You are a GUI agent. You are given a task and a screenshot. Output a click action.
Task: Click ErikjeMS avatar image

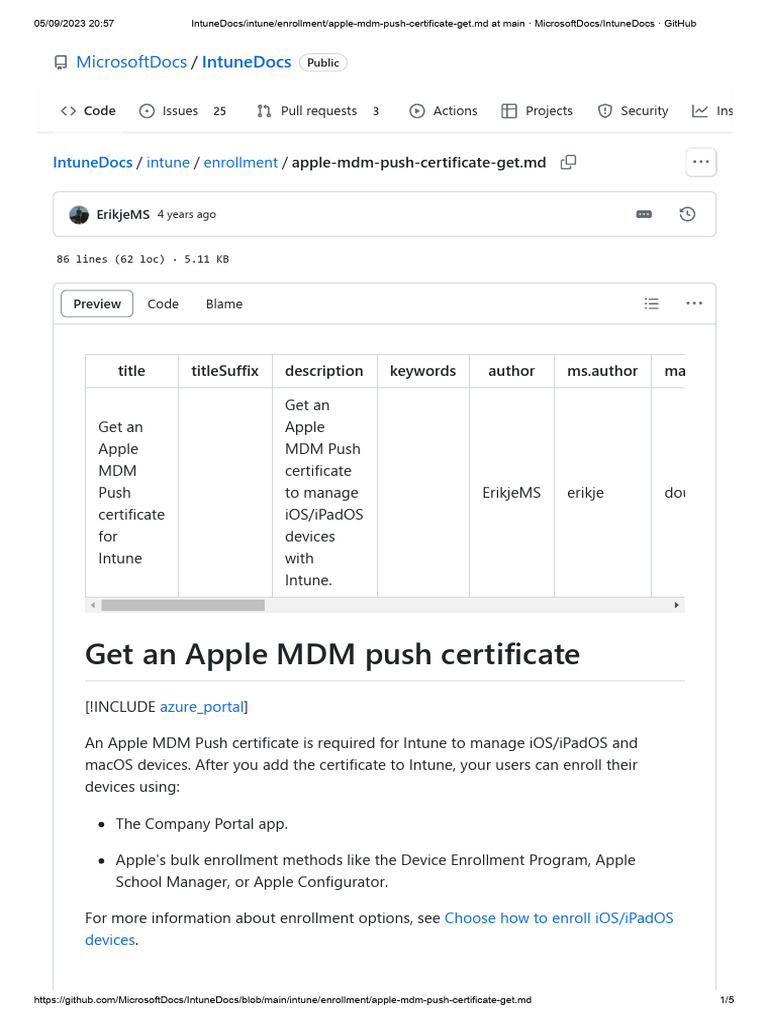point(79,214)
